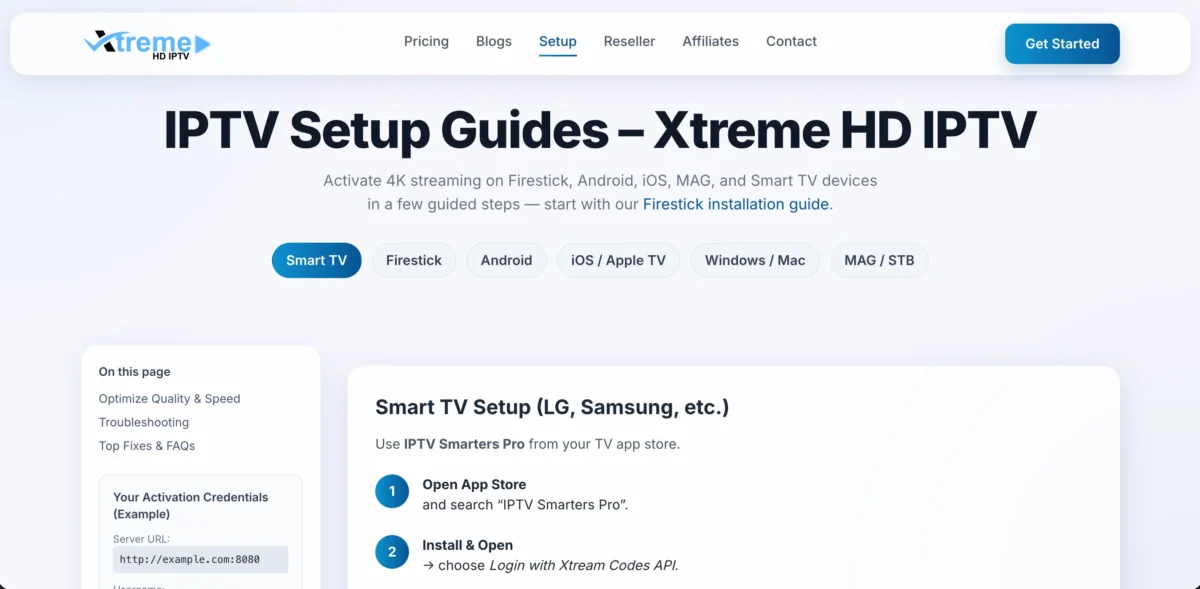Visit the Affiliates page
Viewport: 1200px width, 589px height.
tap(710, 41)
